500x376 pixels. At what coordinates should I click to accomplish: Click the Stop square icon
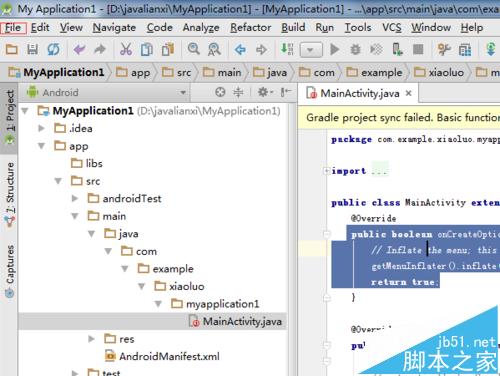pos(418,50)
